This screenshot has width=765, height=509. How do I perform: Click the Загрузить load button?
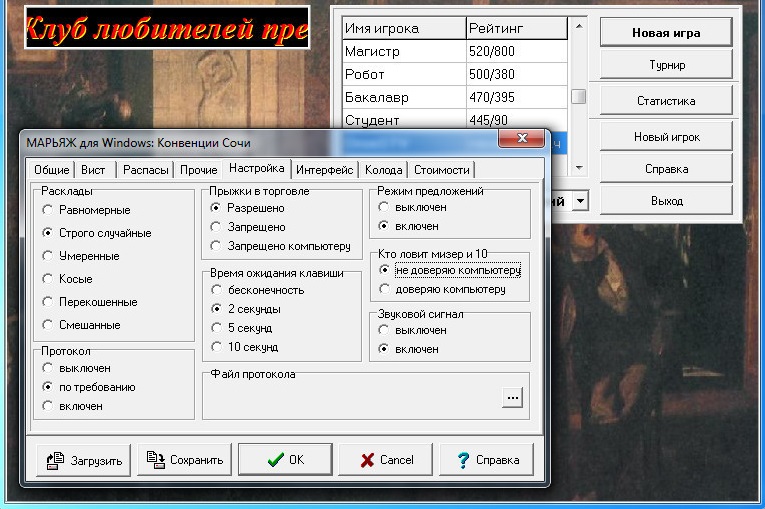(84, 460)
